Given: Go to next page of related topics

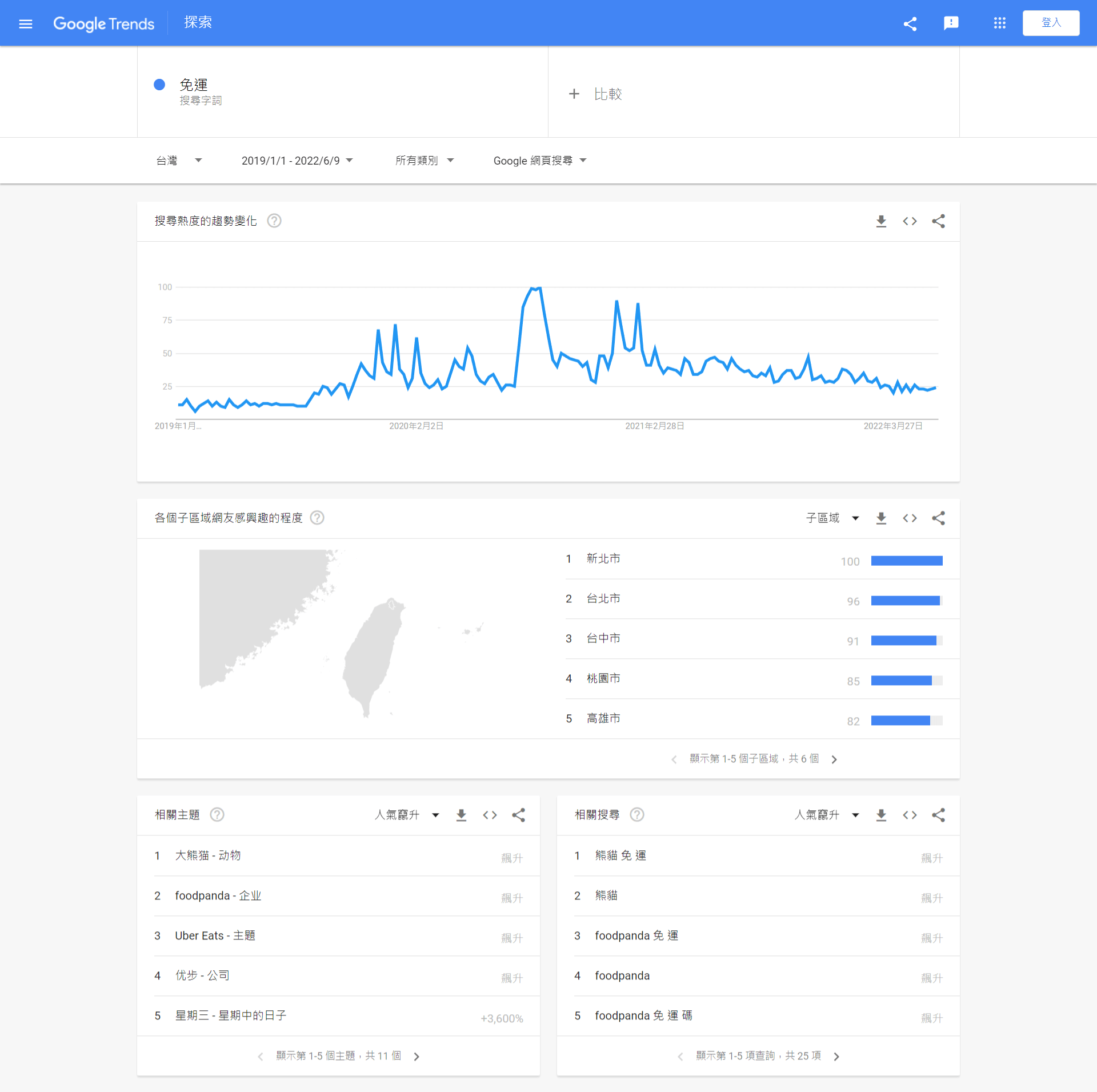Looking at the screenshot, I should coord(417,1057).
